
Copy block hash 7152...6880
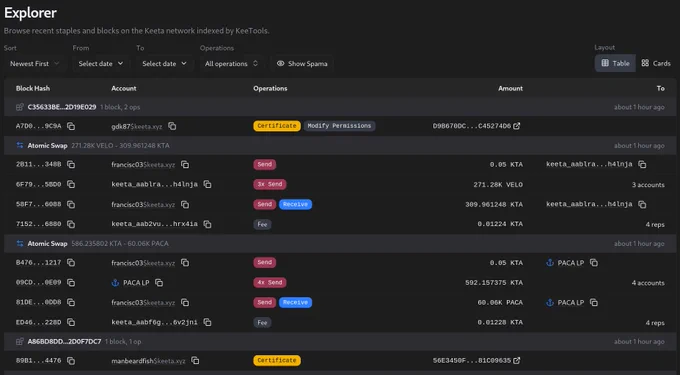71,225
